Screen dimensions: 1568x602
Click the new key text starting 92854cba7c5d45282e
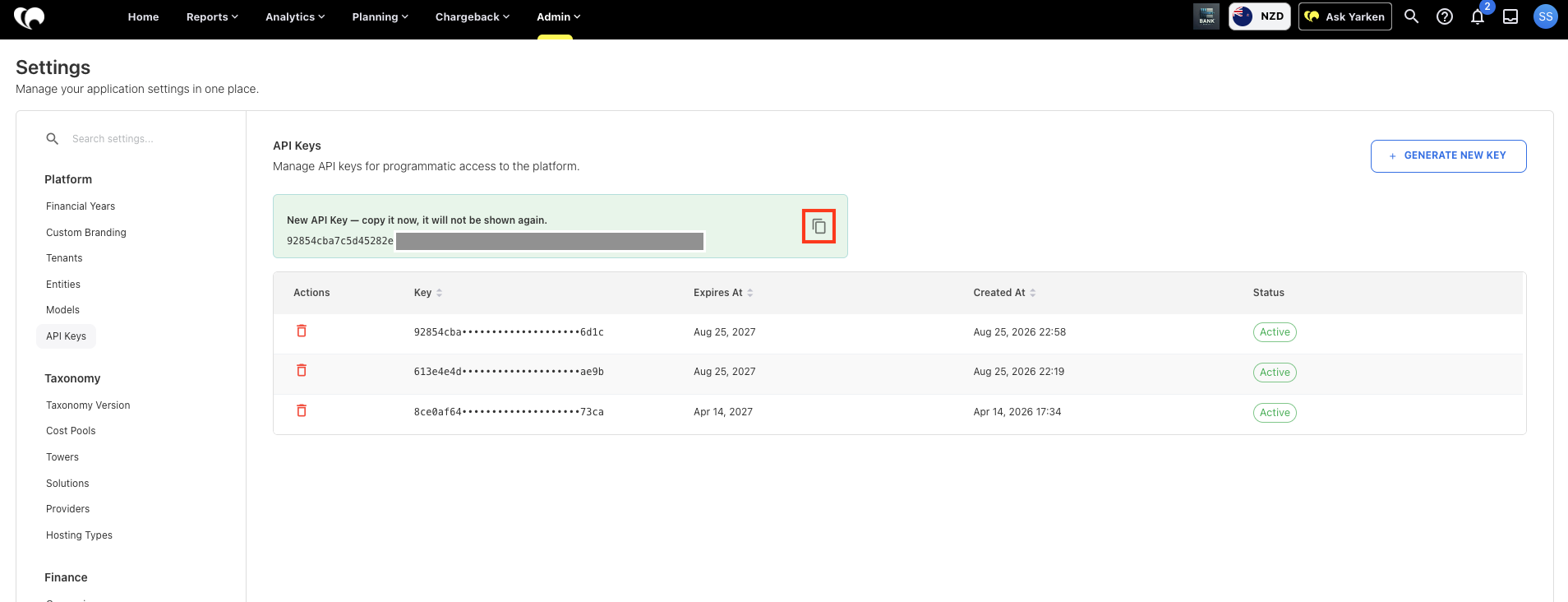click(x=339, y=241)
